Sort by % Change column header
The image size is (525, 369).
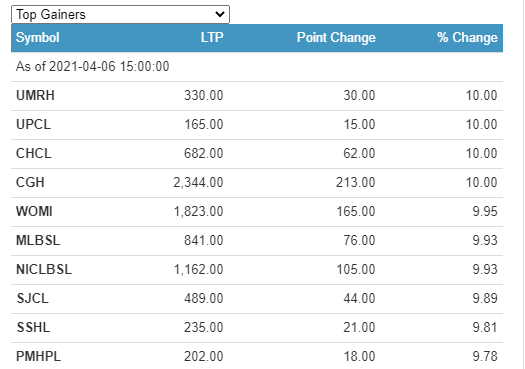467,38
